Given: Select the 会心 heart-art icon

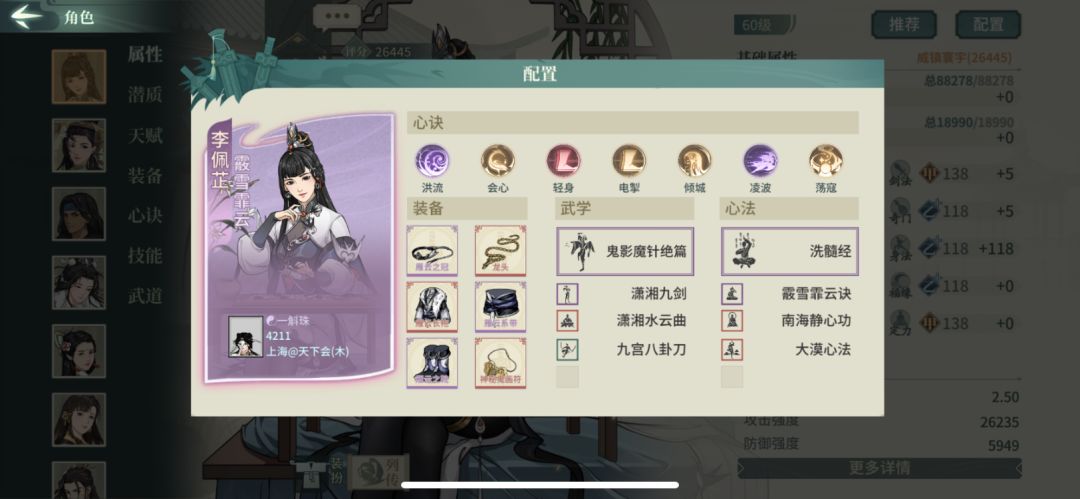Looking at the screenshot, I should (497, 161).
